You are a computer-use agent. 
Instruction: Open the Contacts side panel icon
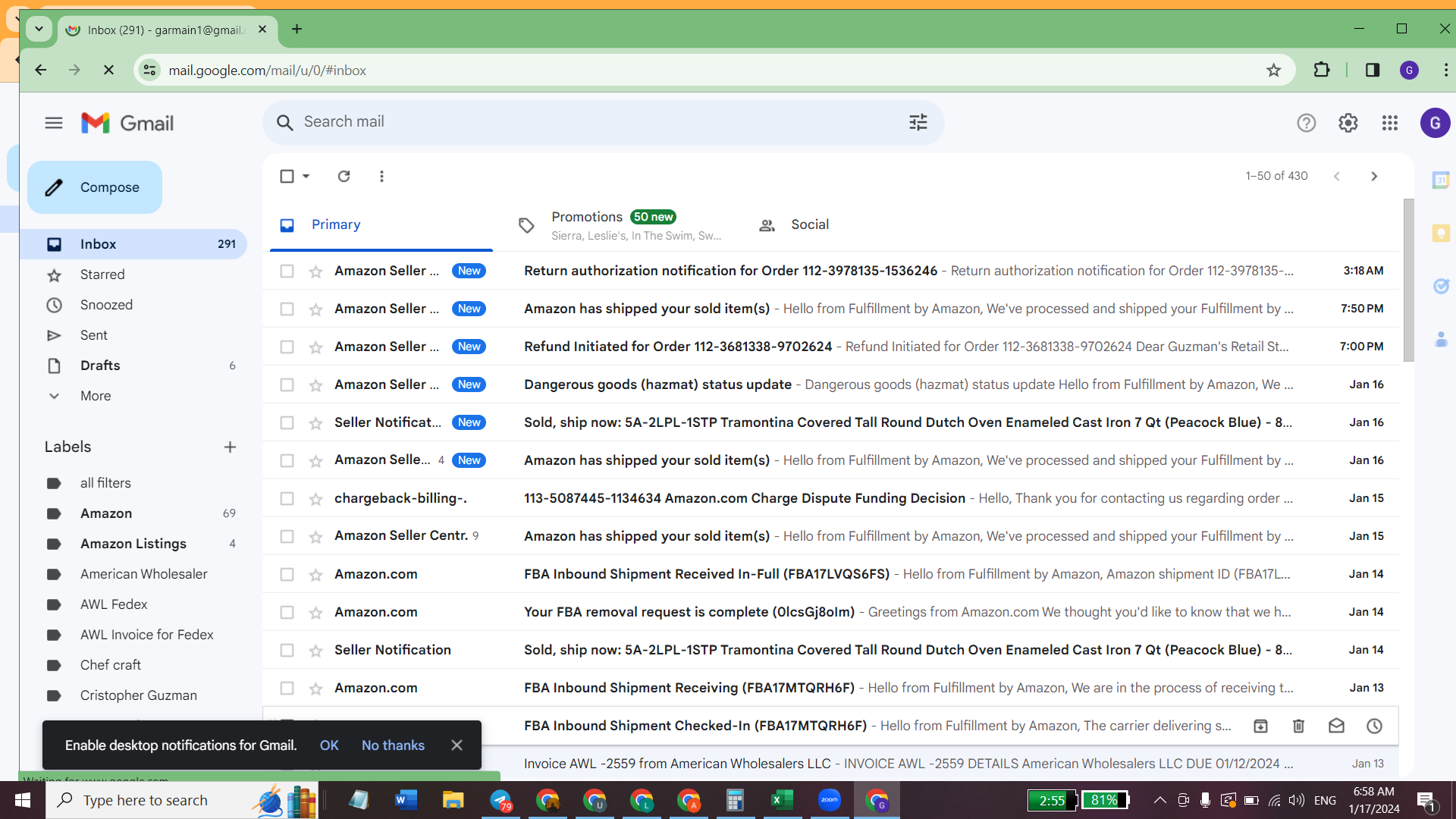tap(1441, 339)
